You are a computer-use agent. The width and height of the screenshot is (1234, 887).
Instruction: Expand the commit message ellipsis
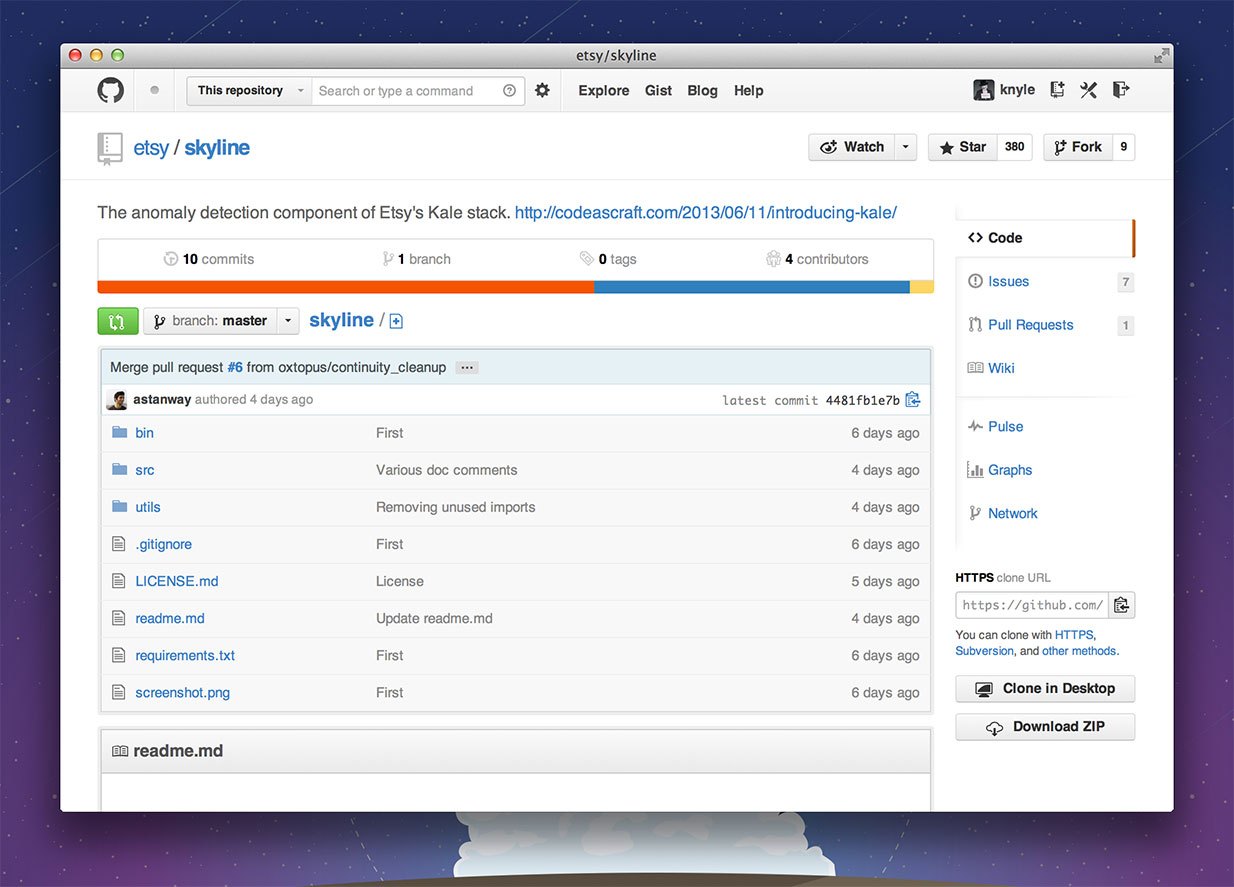466,367
